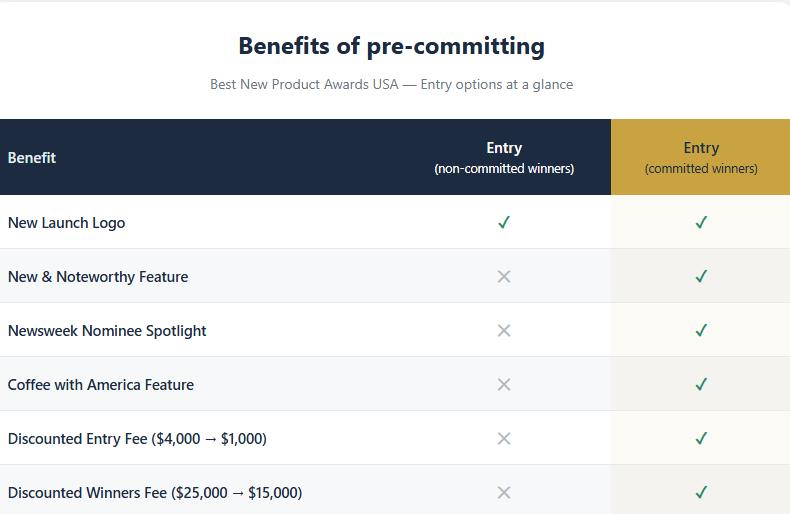Click the committed checkmark for New & Noteworthy Feature
Screen dimensions: 790x514
pyautogui.click(x=701, y=276)
